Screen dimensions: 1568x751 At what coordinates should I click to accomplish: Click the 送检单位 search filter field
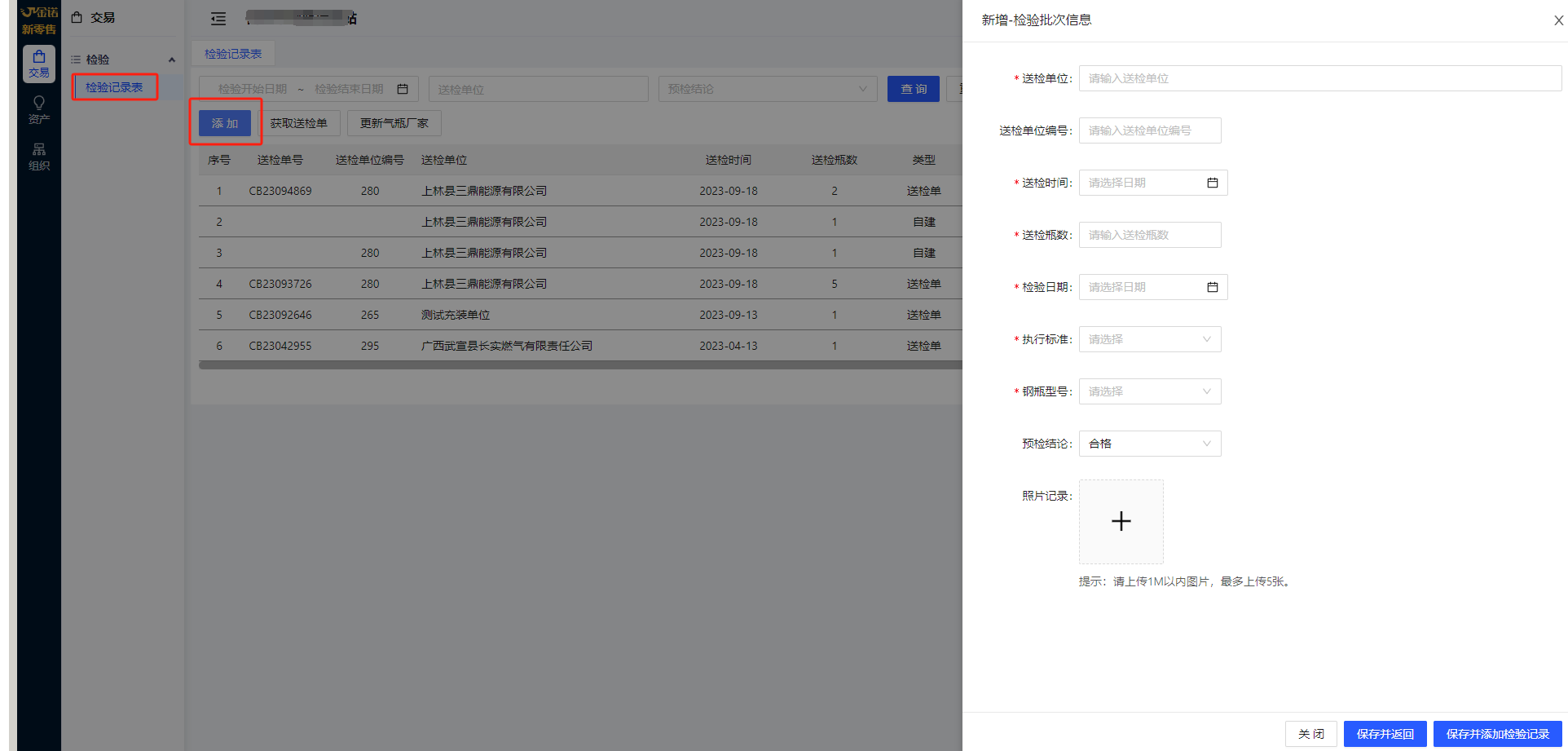click(539, 89)
